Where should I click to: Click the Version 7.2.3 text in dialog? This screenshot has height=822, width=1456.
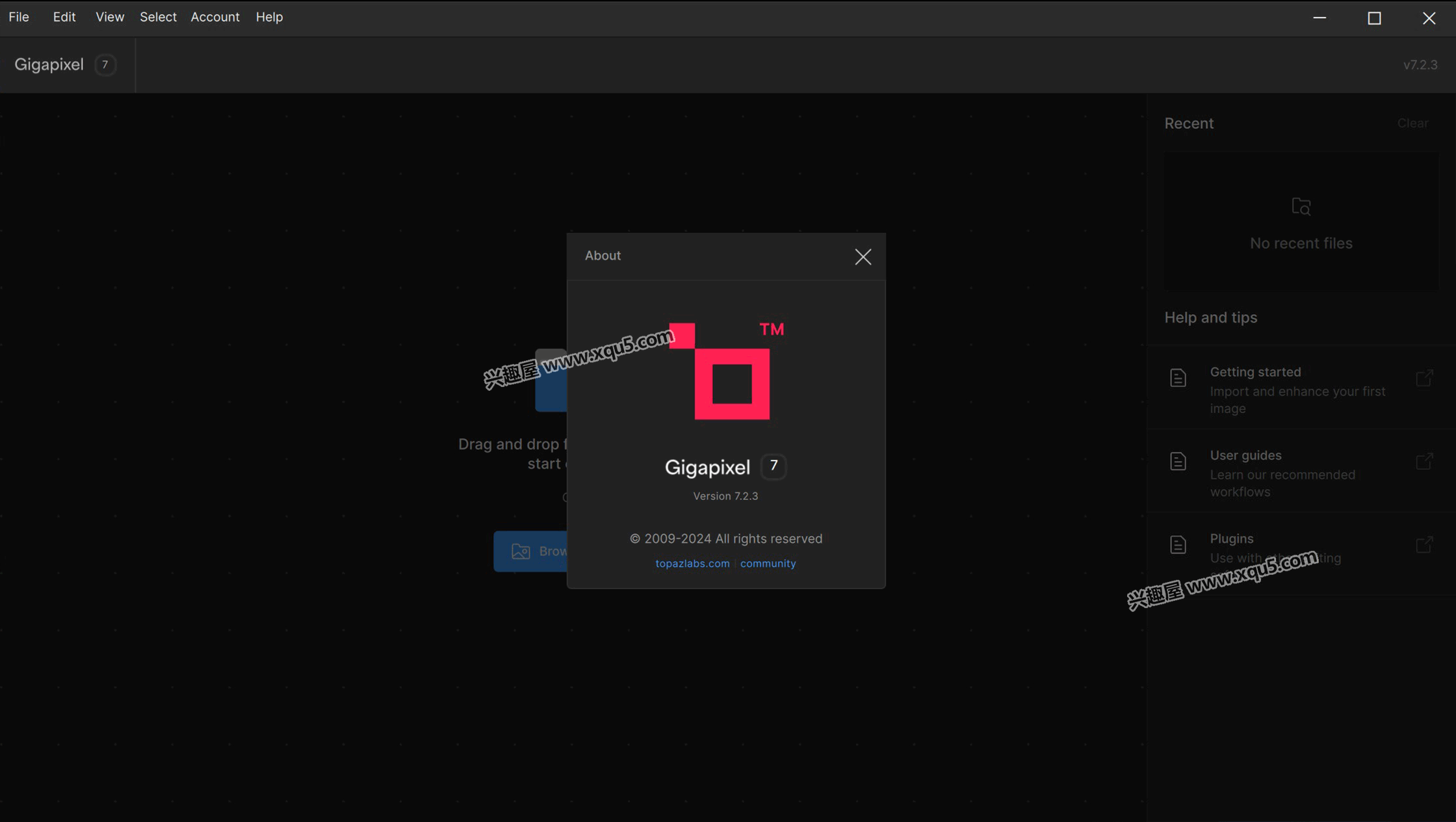tap(725, 496)
